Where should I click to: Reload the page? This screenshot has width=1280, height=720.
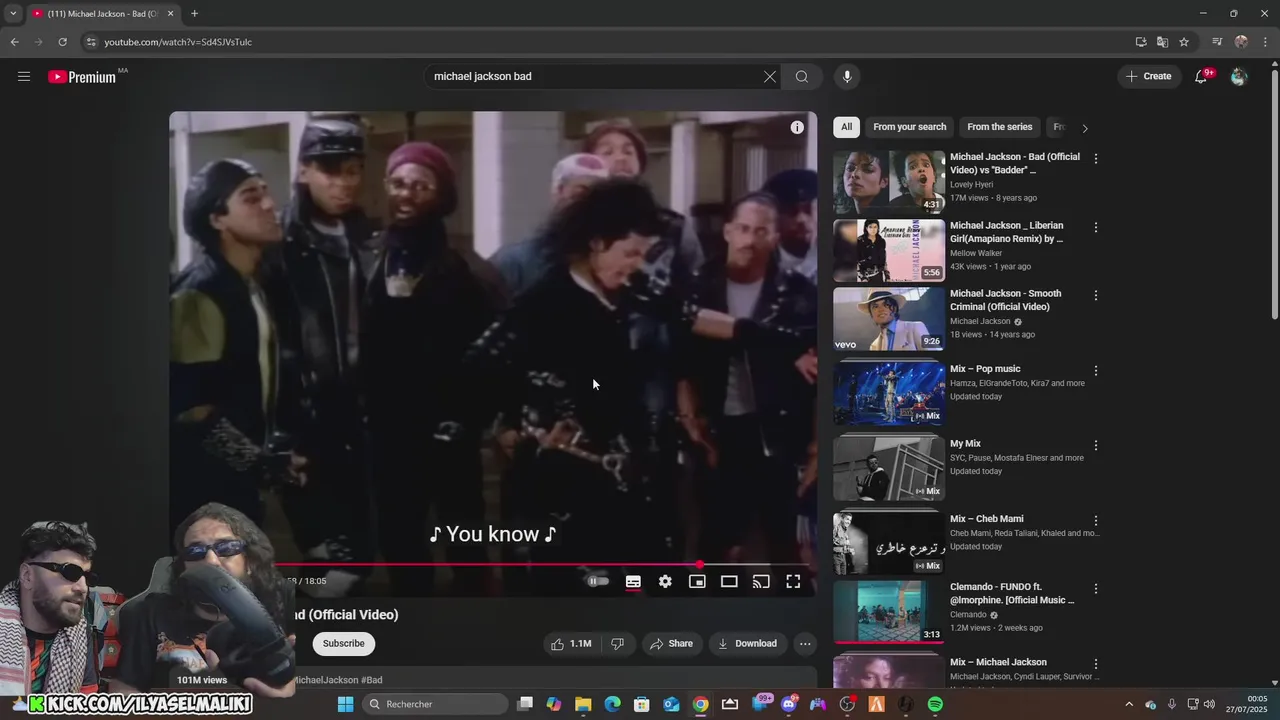(62, 42)
